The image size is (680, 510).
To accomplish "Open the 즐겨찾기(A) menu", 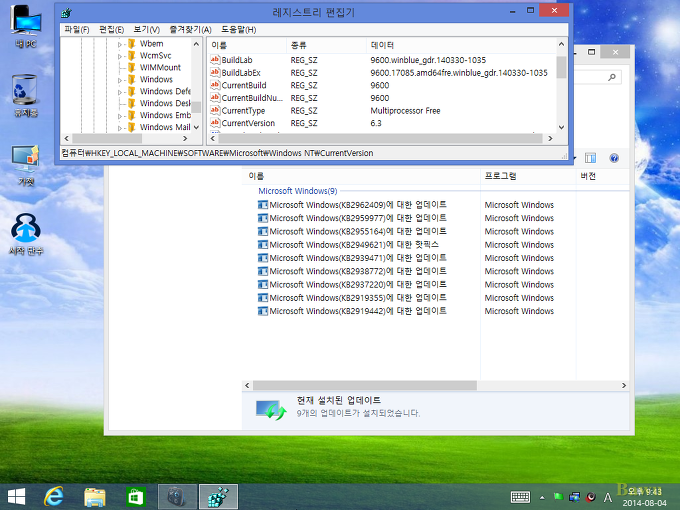I will [190, 29].
